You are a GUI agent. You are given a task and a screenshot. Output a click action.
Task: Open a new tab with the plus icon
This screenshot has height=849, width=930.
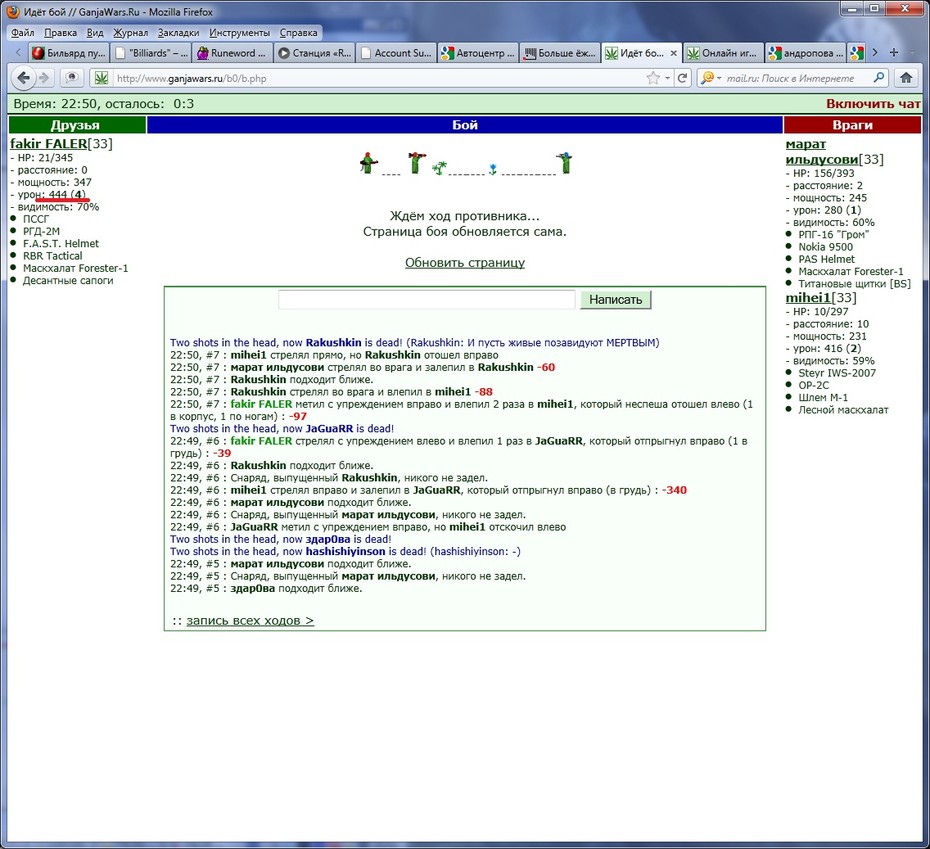click(894, 53)
